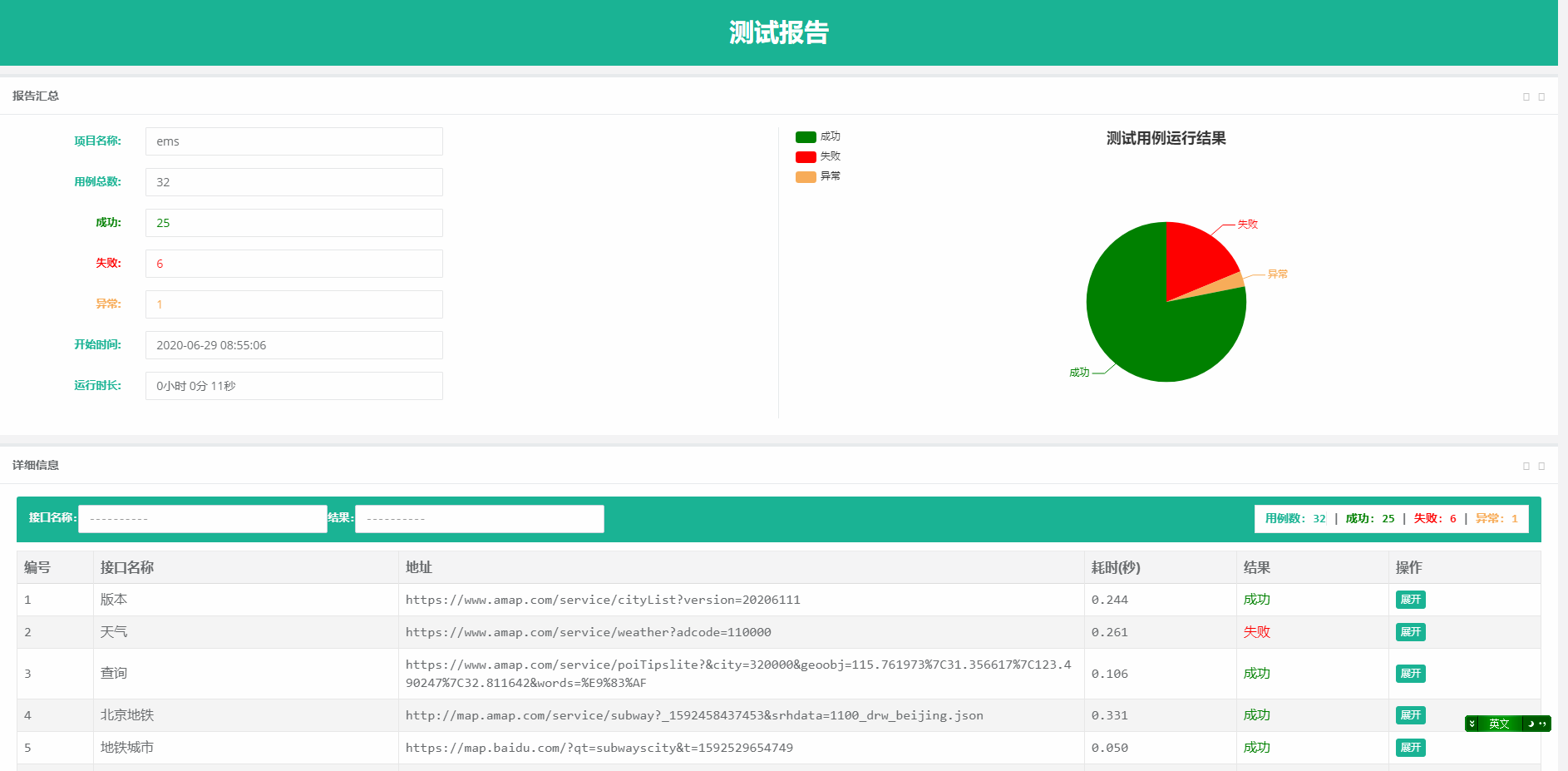This screenshot has width=1568, height=771.
Task: Open the 接口名称 filter dropdown
Action: 203,519
